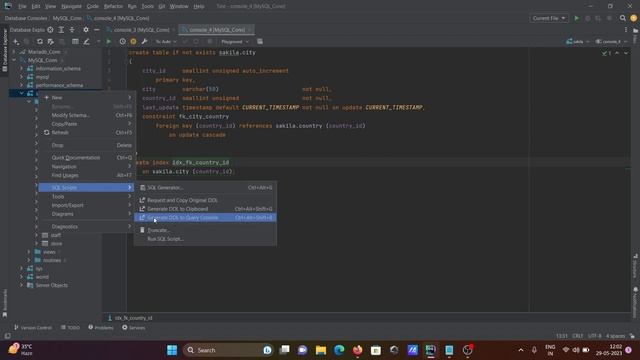The width and height of the screenshot is (640, 360).
Task: Click the UTF-8 encoding status entry
Action: click(x=594, y=336)
